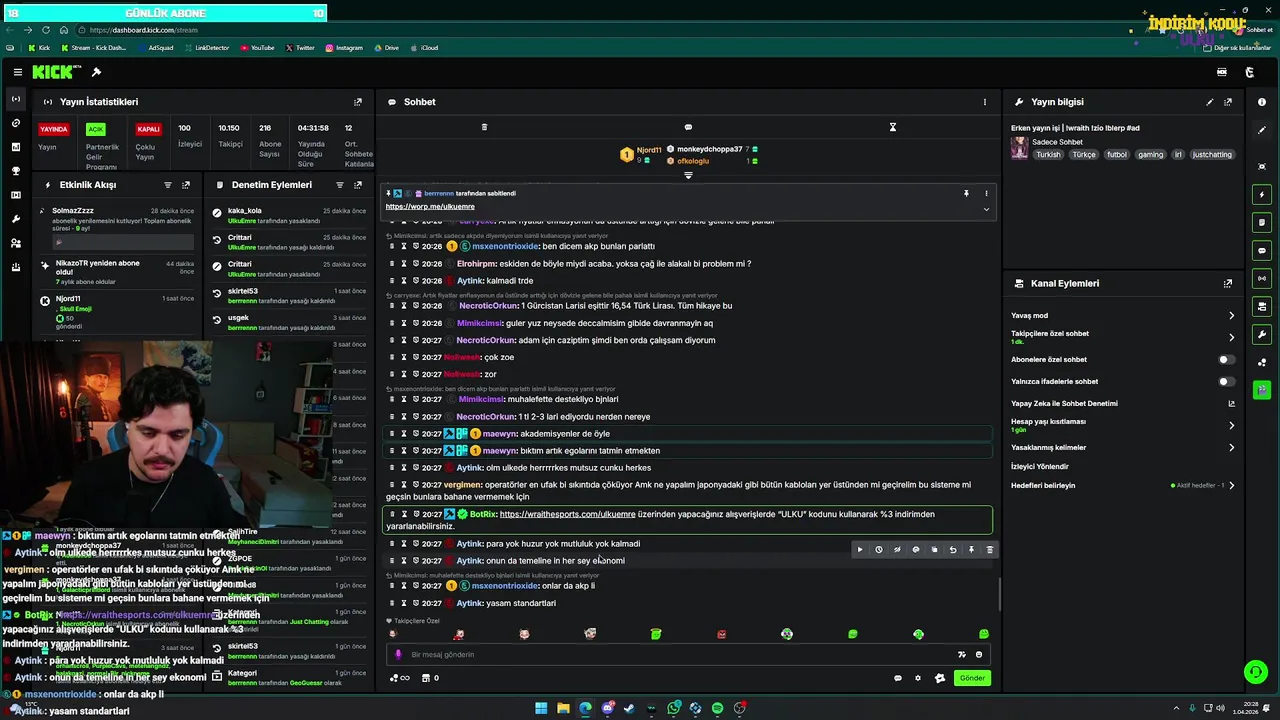Open BotRix wraithesports.com/ulkuemre link
Image resolution: width=1280 pixels, height=720 pixels.
[x=567, y=515]
